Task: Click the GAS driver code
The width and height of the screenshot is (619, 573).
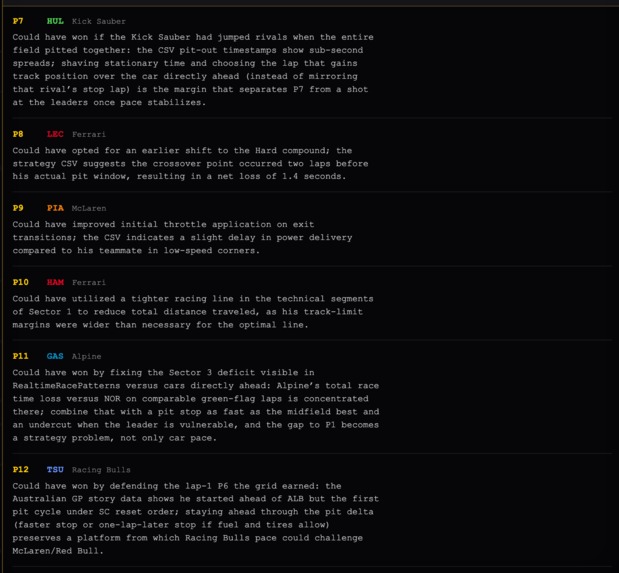Action: (x=55, y=356)
